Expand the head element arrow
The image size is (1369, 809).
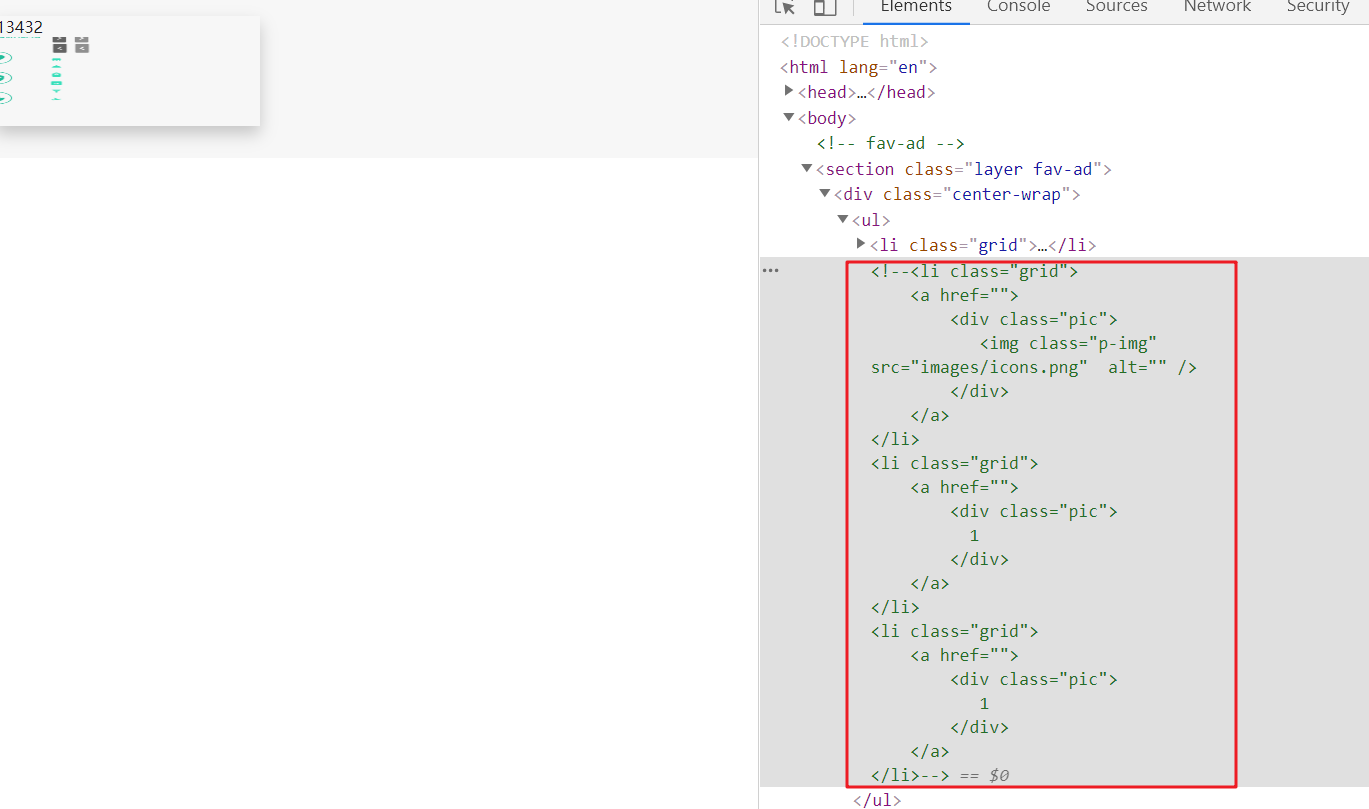click(789, 91)
